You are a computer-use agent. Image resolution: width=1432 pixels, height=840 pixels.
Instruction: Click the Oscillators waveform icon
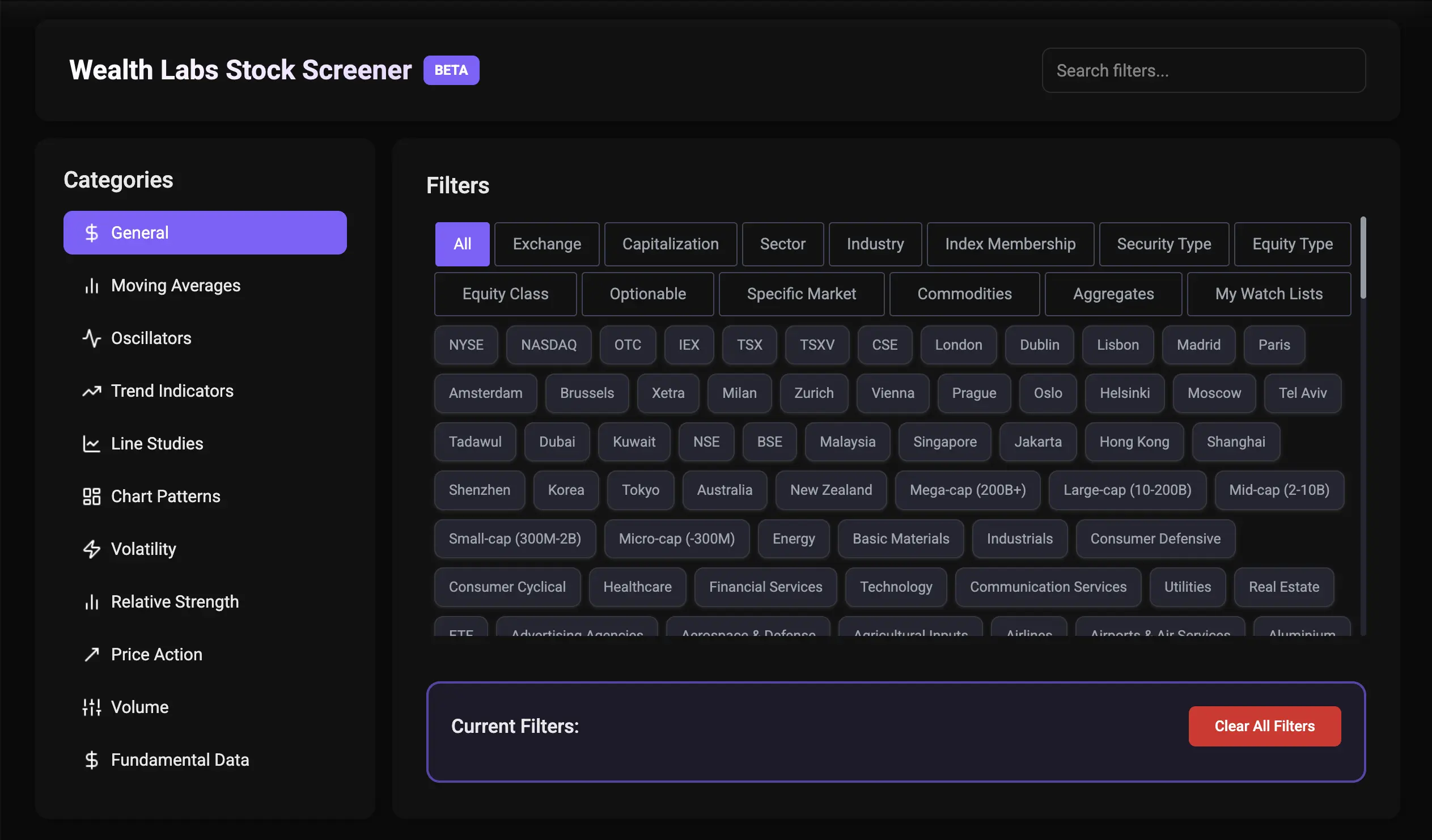click(x=92, y=338)
